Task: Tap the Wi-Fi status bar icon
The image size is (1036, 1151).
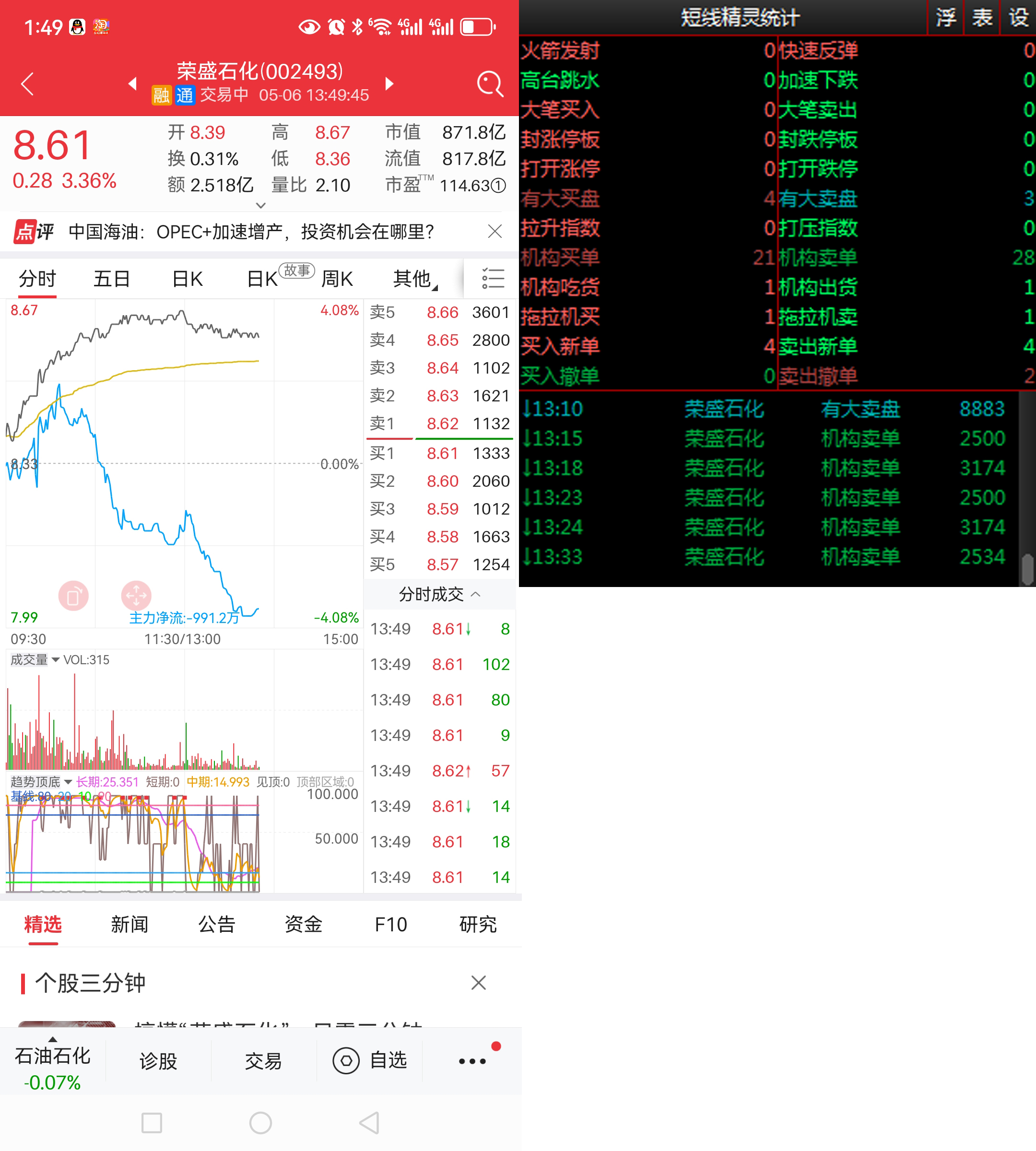Action: point(380,27)
